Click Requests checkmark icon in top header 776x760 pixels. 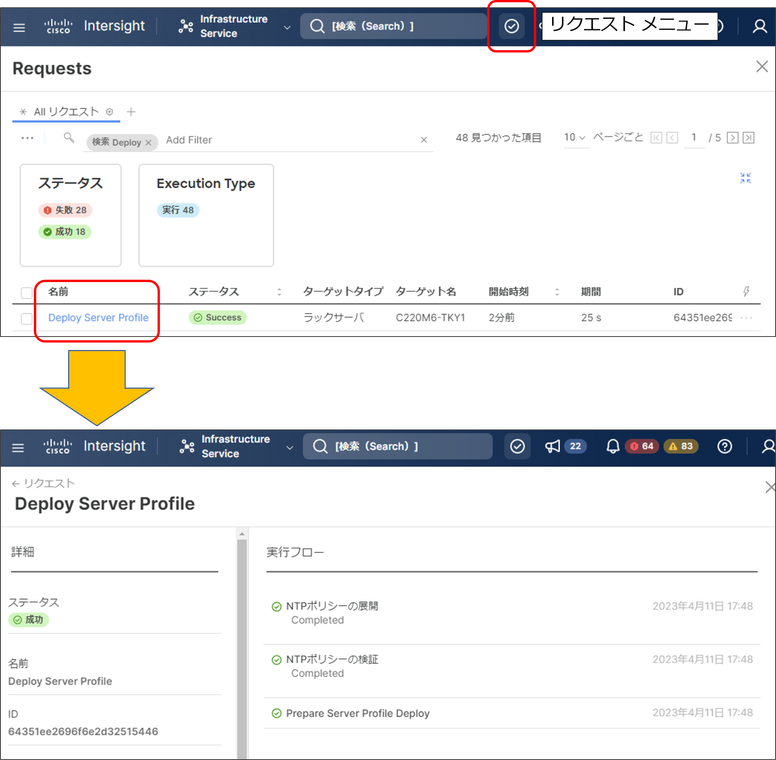click(x=511, y=26)
